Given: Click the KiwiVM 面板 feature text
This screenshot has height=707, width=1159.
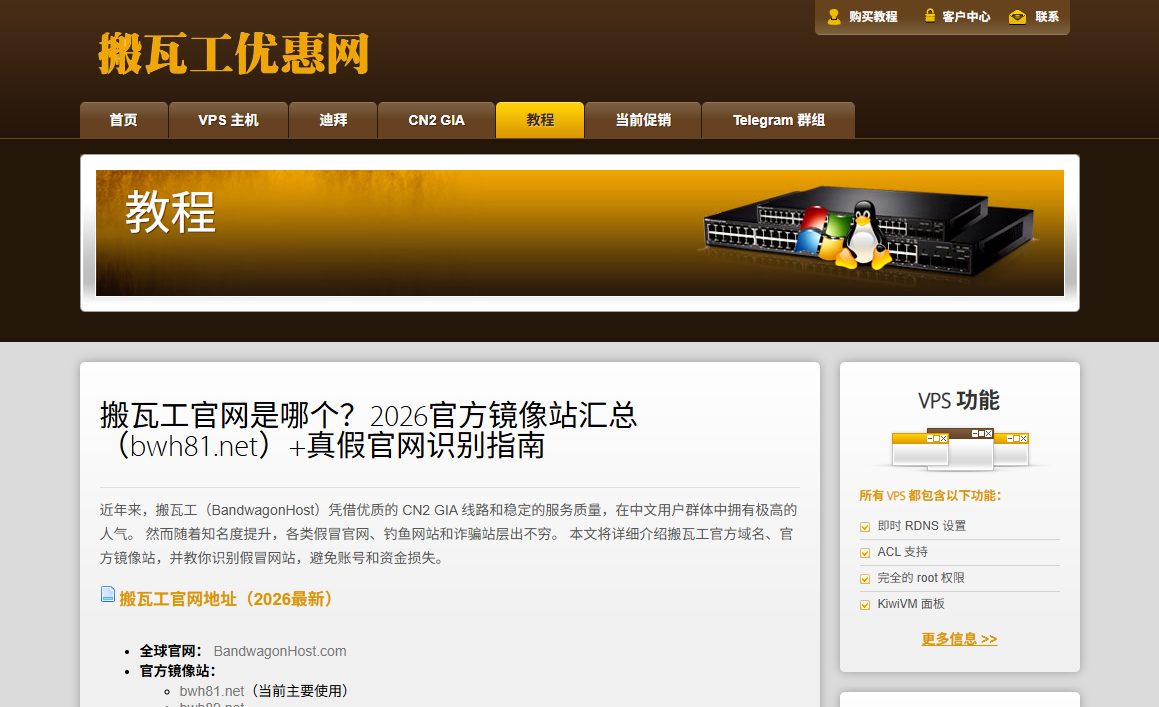Looking at the screenshot, I should coord(911,603).
